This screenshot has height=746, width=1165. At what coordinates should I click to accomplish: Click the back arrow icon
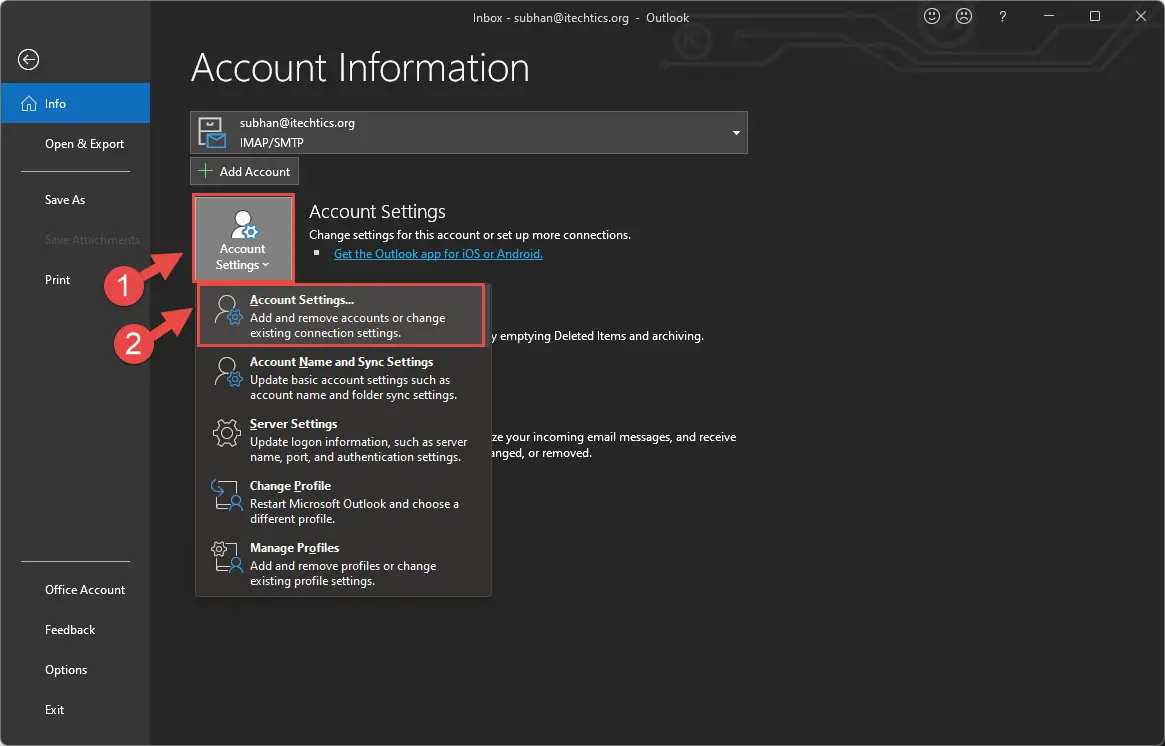click(x=28, y=59)
